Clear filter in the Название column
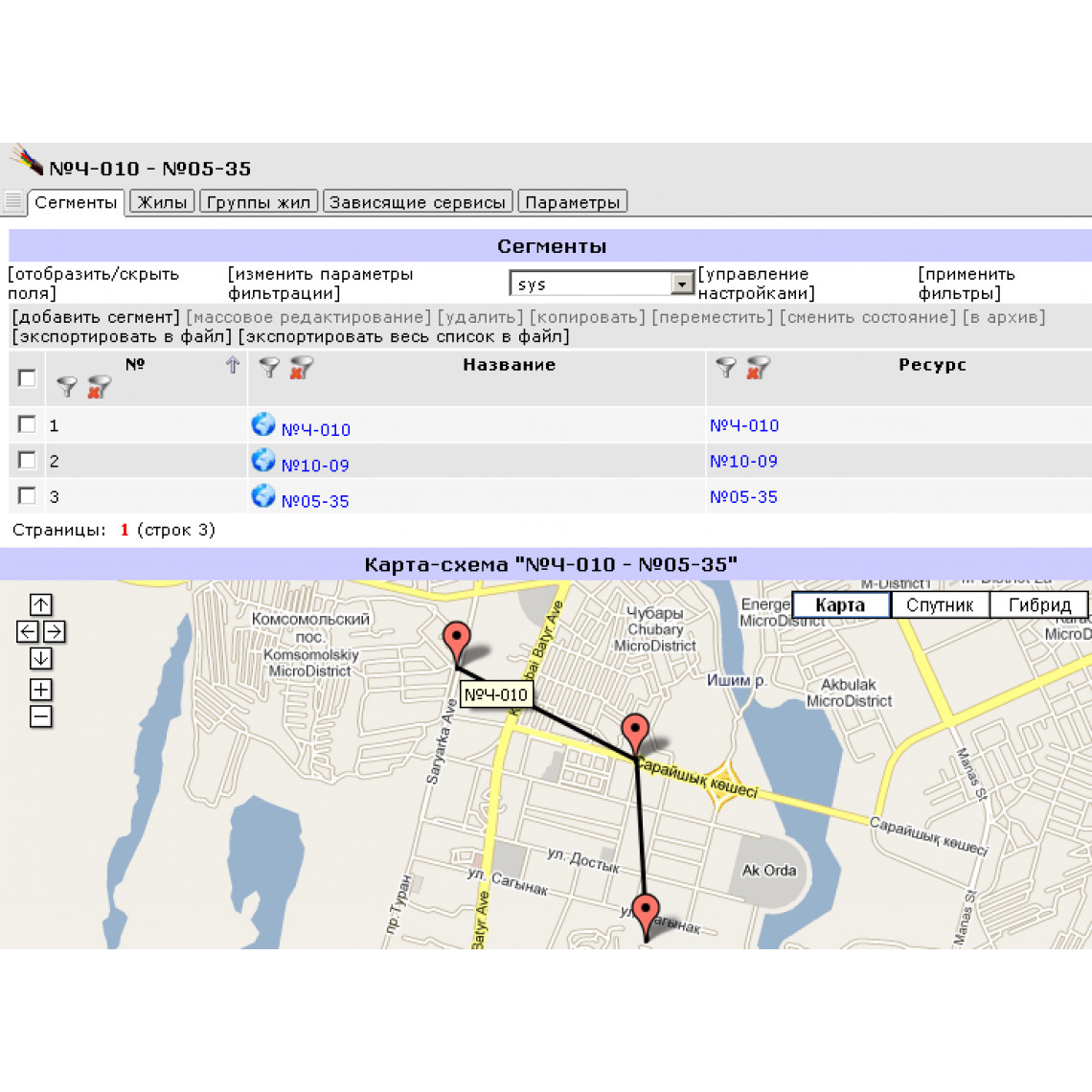Viewport: 1092px width, 1092px height. coord(301,367)
